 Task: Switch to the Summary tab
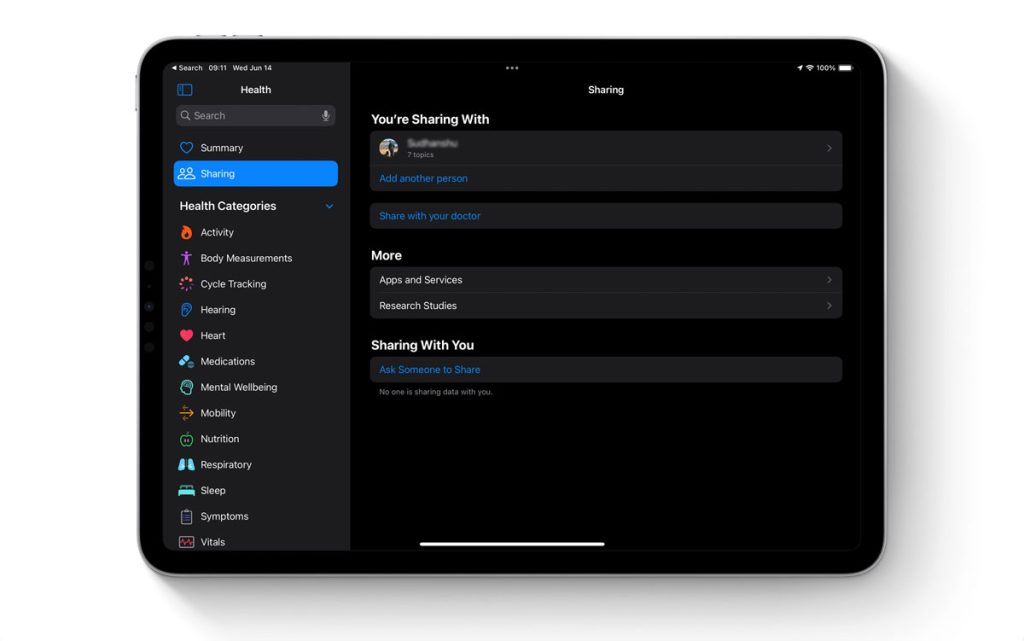point(221,148)
